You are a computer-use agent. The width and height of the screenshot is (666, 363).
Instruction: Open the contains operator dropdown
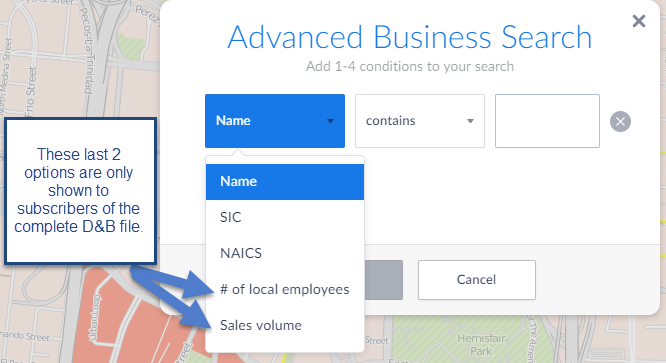[420, 121]
